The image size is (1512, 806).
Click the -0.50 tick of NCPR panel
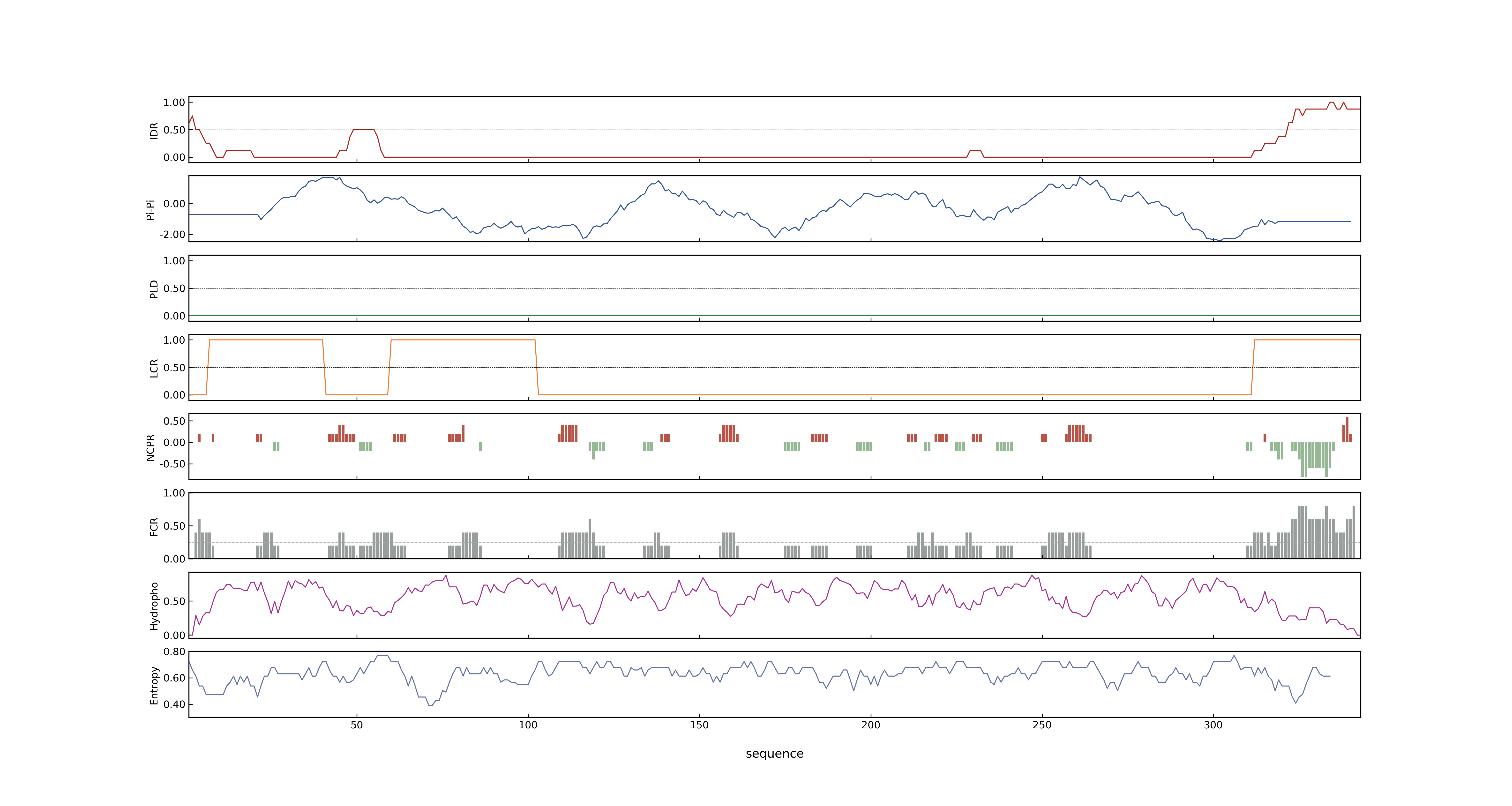(x=172, y=464)
